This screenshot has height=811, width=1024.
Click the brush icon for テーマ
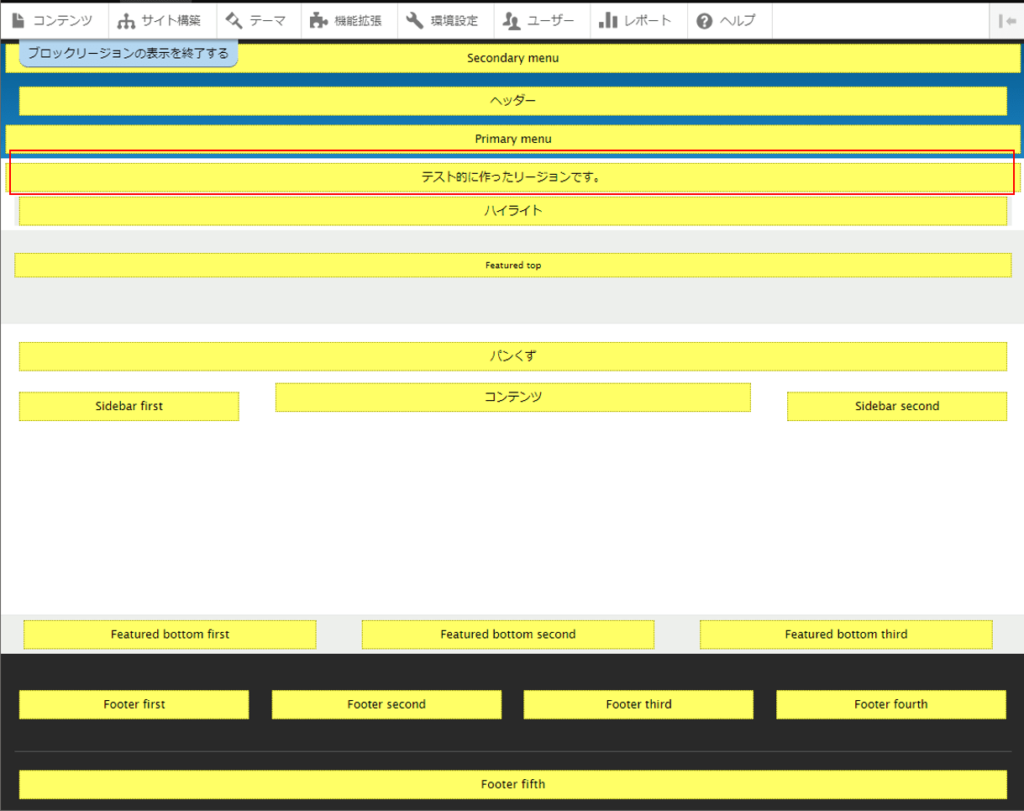[x=234, y=20]
